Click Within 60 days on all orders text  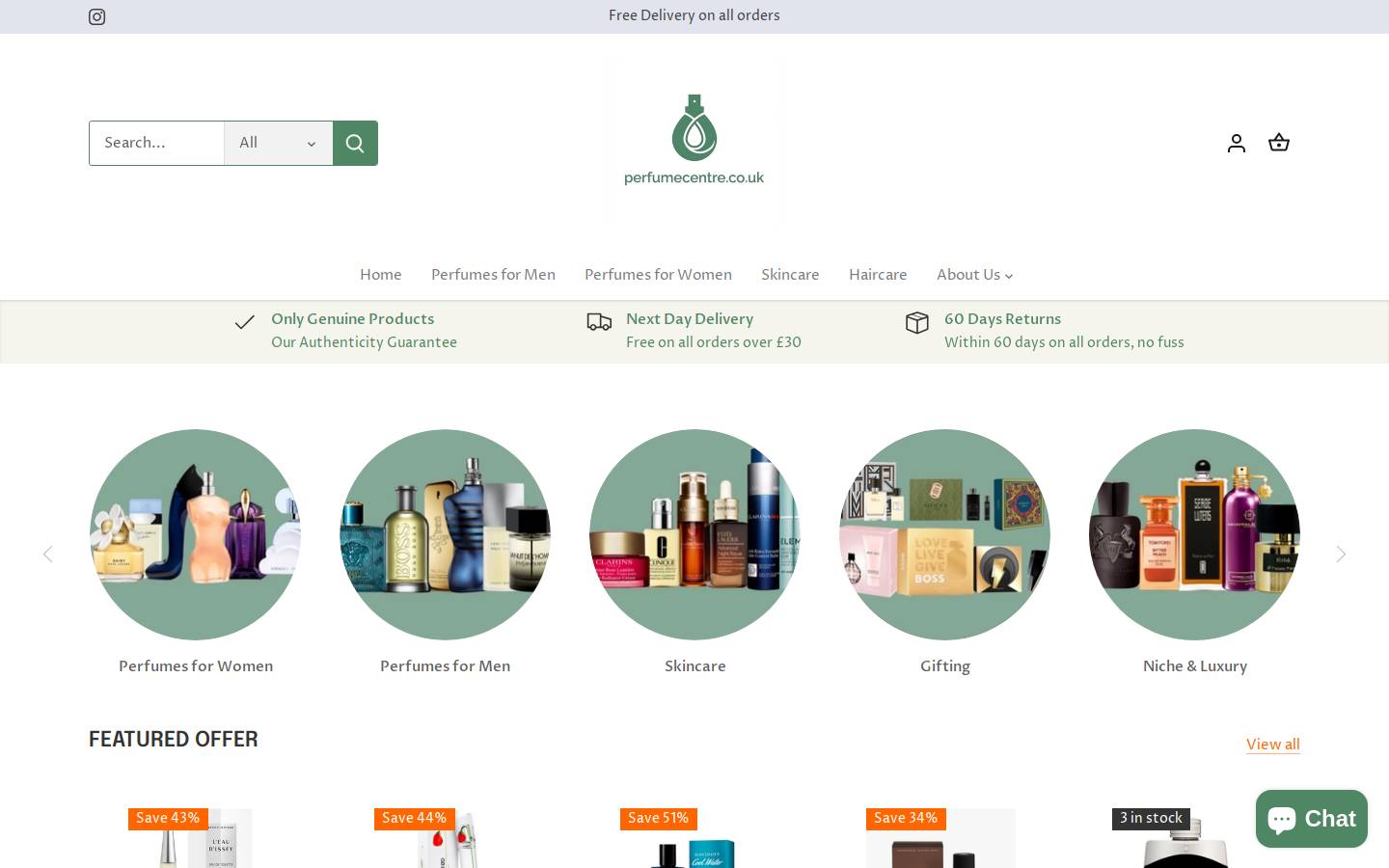click(x=1064, y=342)
